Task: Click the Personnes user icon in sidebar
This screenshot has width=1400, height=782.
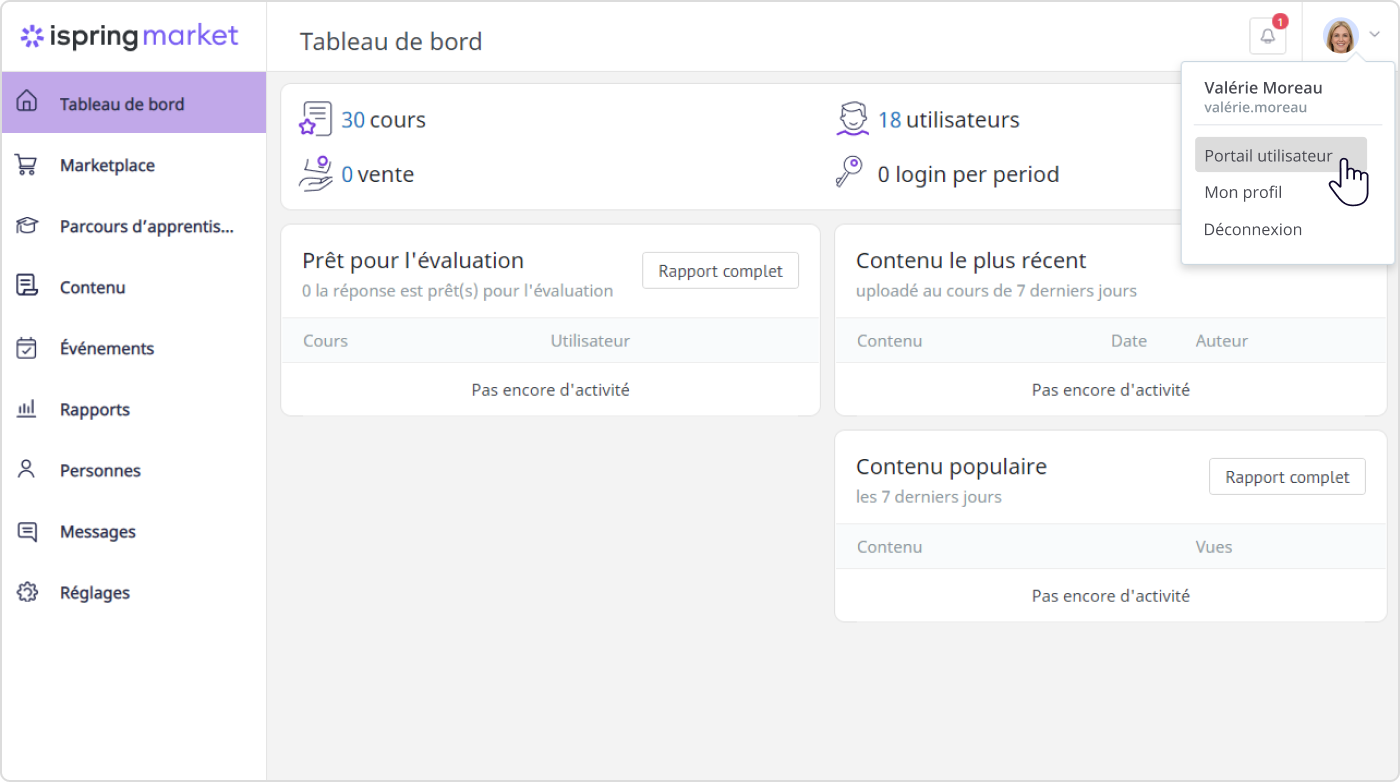Action: tap(27, 469)
